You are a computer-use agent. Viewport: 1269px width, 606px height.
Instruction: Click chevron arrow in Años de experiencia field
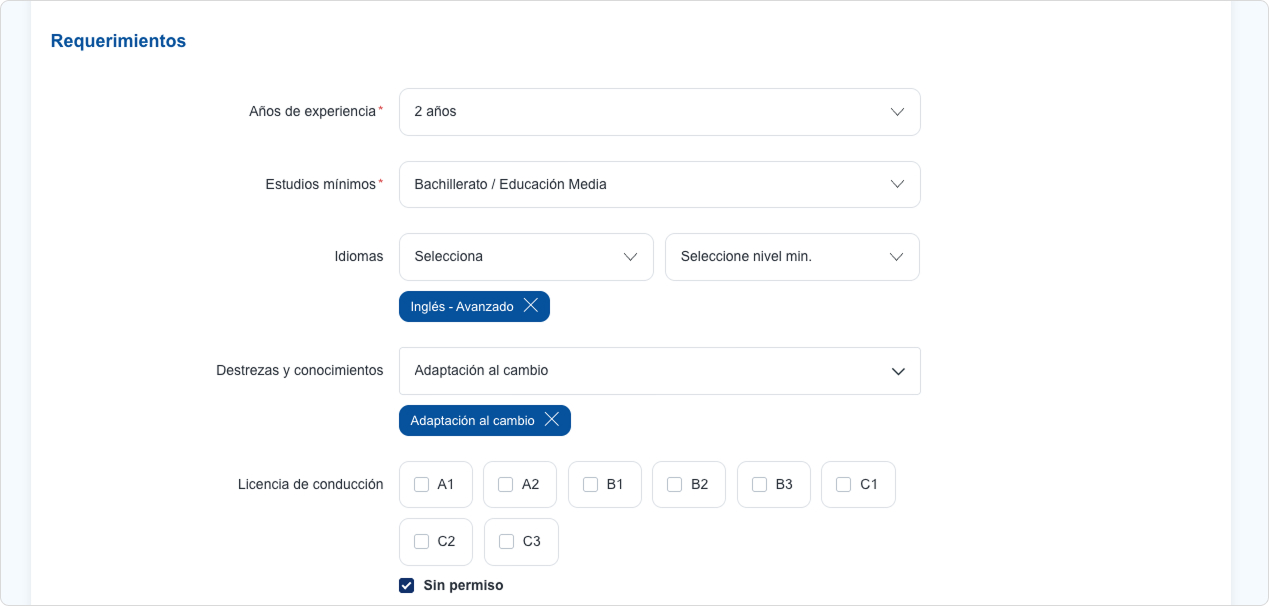point(897,112)
